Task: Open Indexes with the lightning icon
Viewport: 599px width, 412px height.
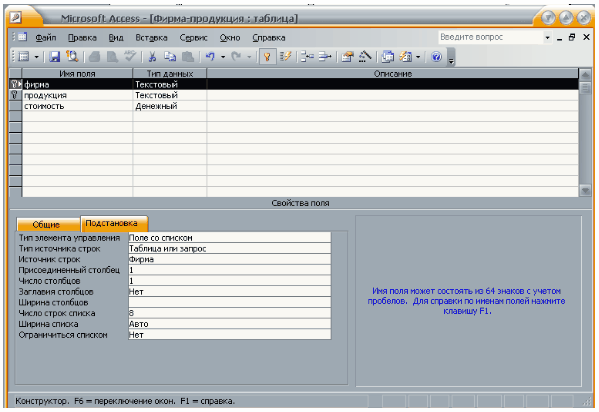Action: click(x=285, y=57)
